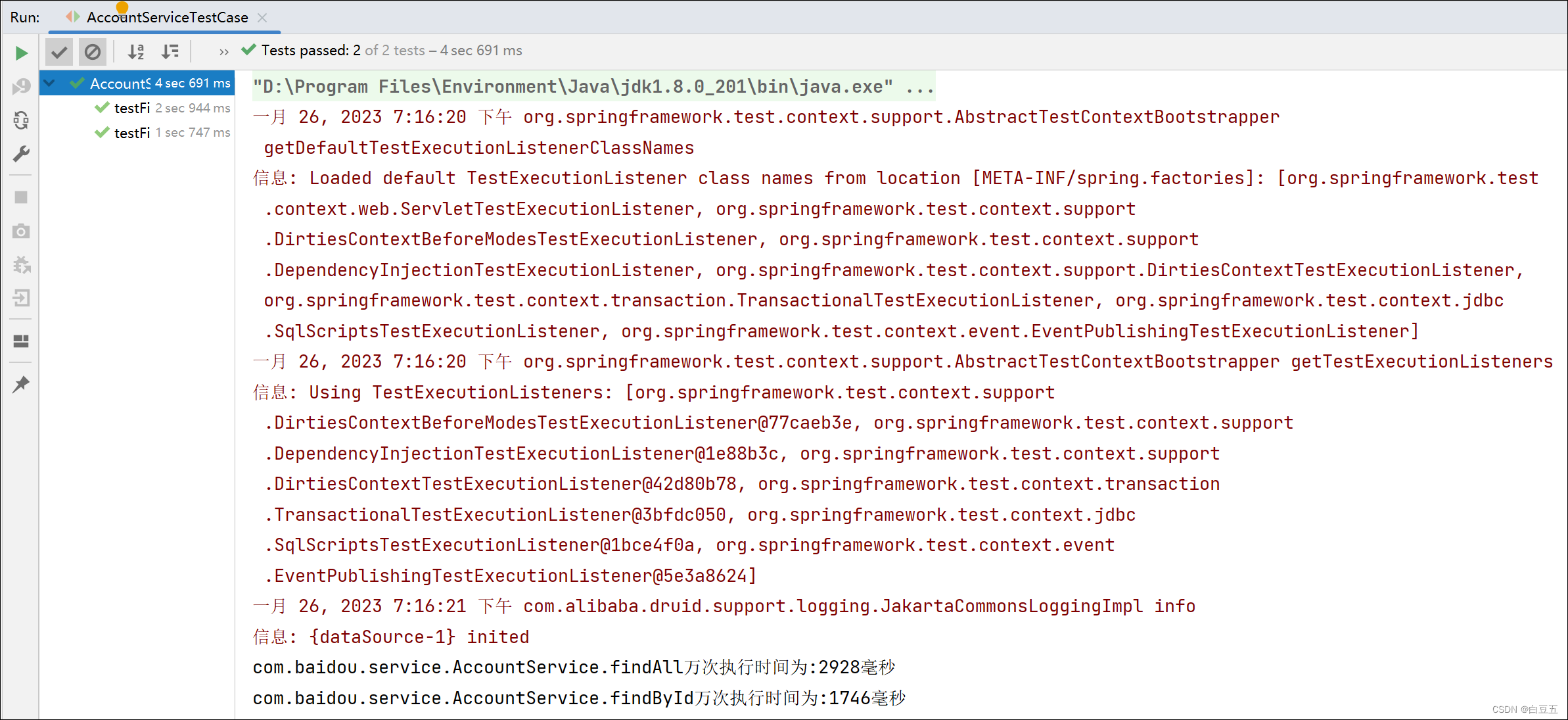The image size is (1568, 720).
Task: Click the 'Run:' panel label
Action: tap(25, 17)
